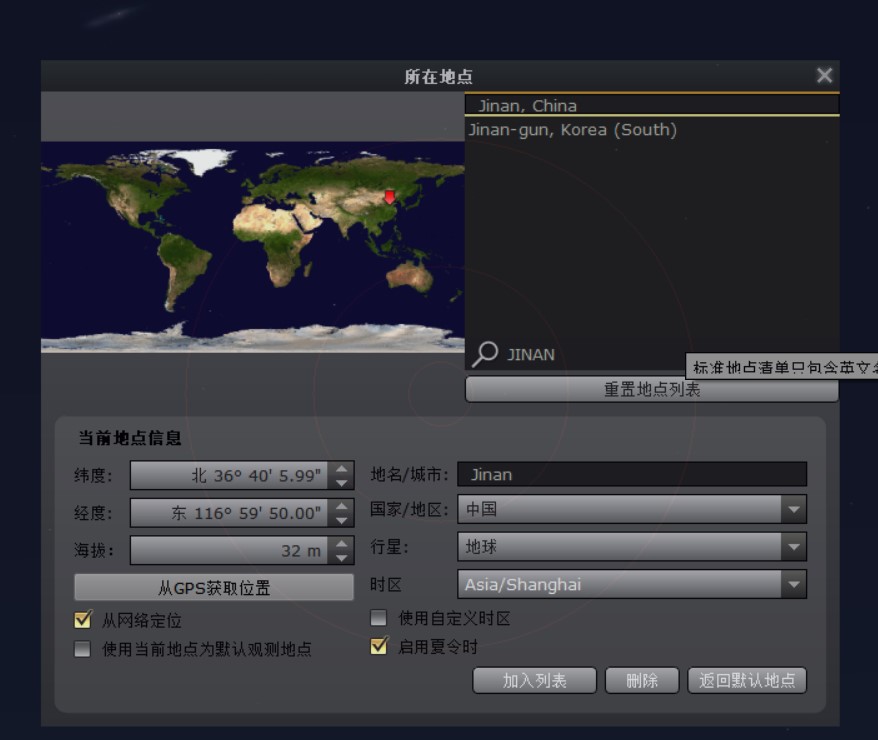
Task: Check 使用当前地点为默认观测地点 option
Action: click(x=83, y=649)
